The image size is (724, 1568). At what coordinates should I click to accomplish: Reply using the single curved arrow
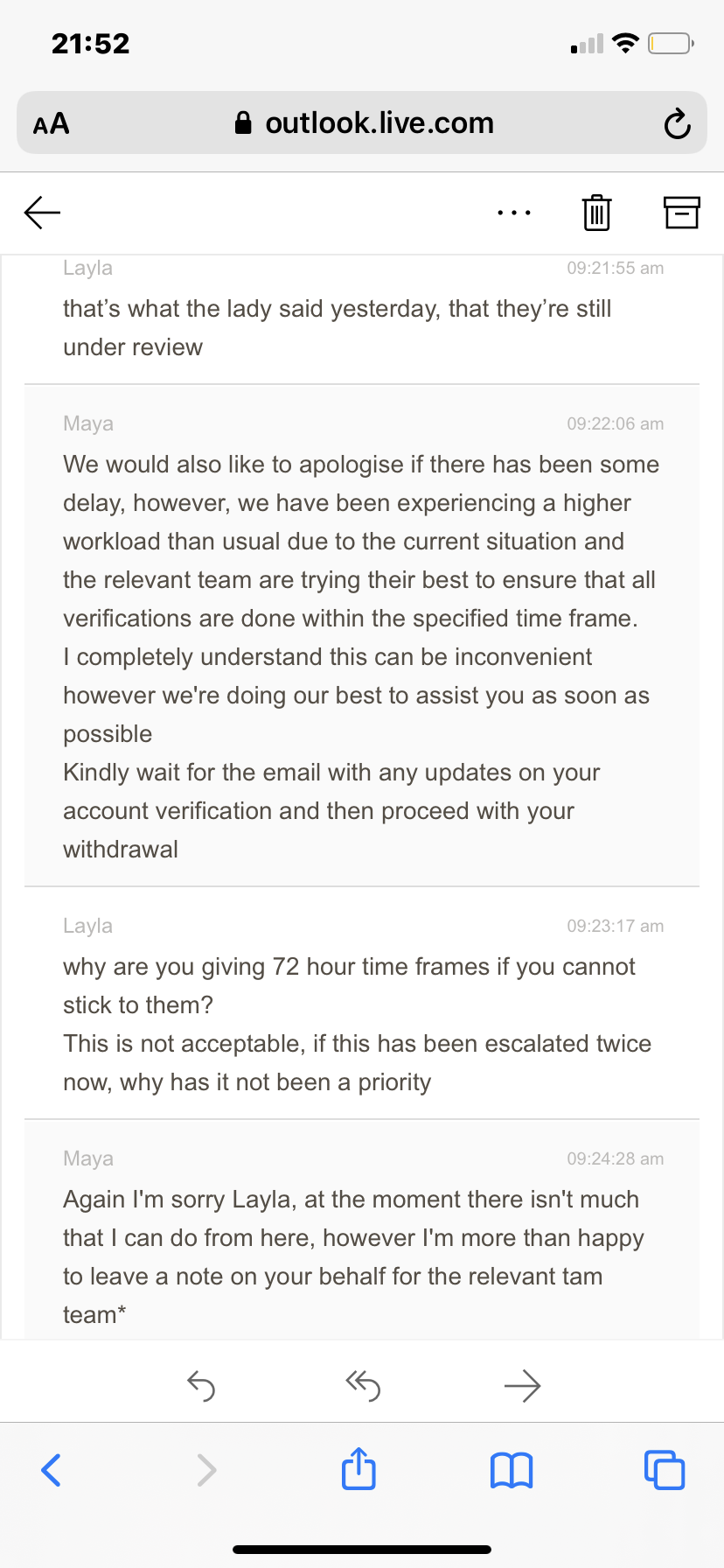(201, 1386)
